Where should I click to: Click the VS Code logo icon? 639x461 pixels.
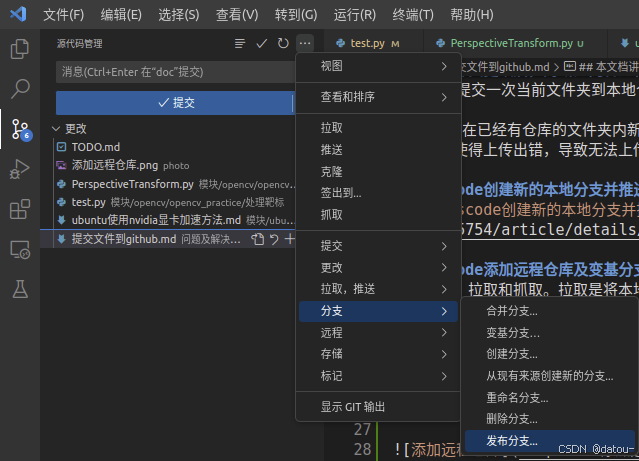click(x=18, y=14)
